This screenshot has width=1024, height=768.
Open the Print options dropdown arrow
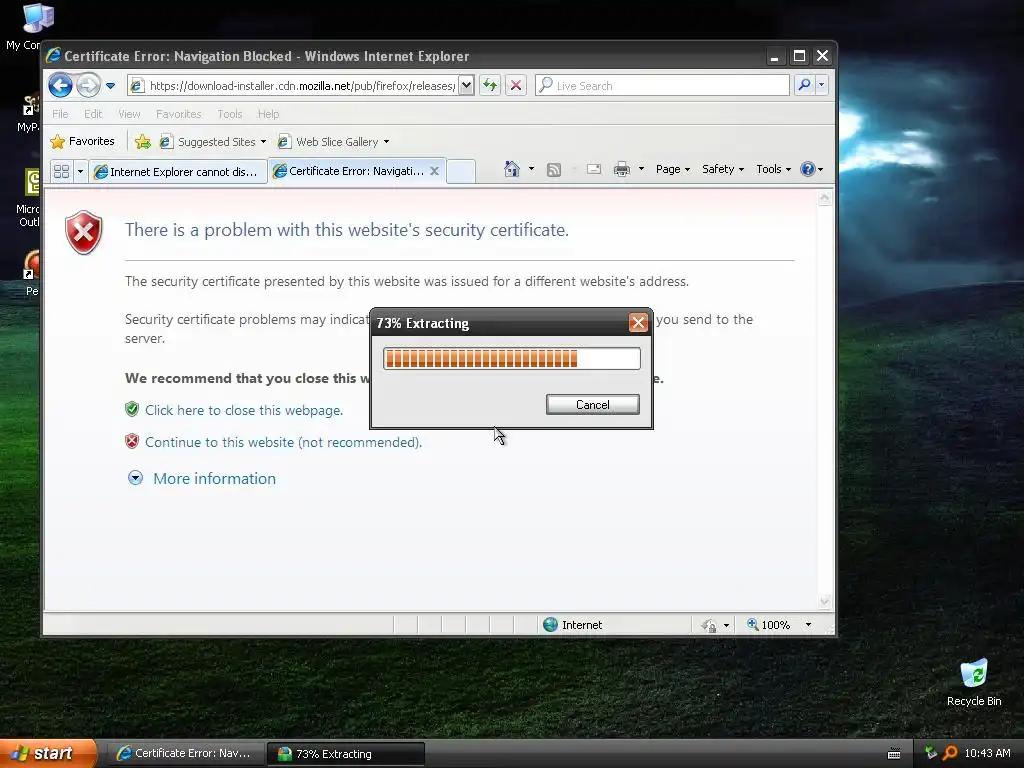pos(641,169)
